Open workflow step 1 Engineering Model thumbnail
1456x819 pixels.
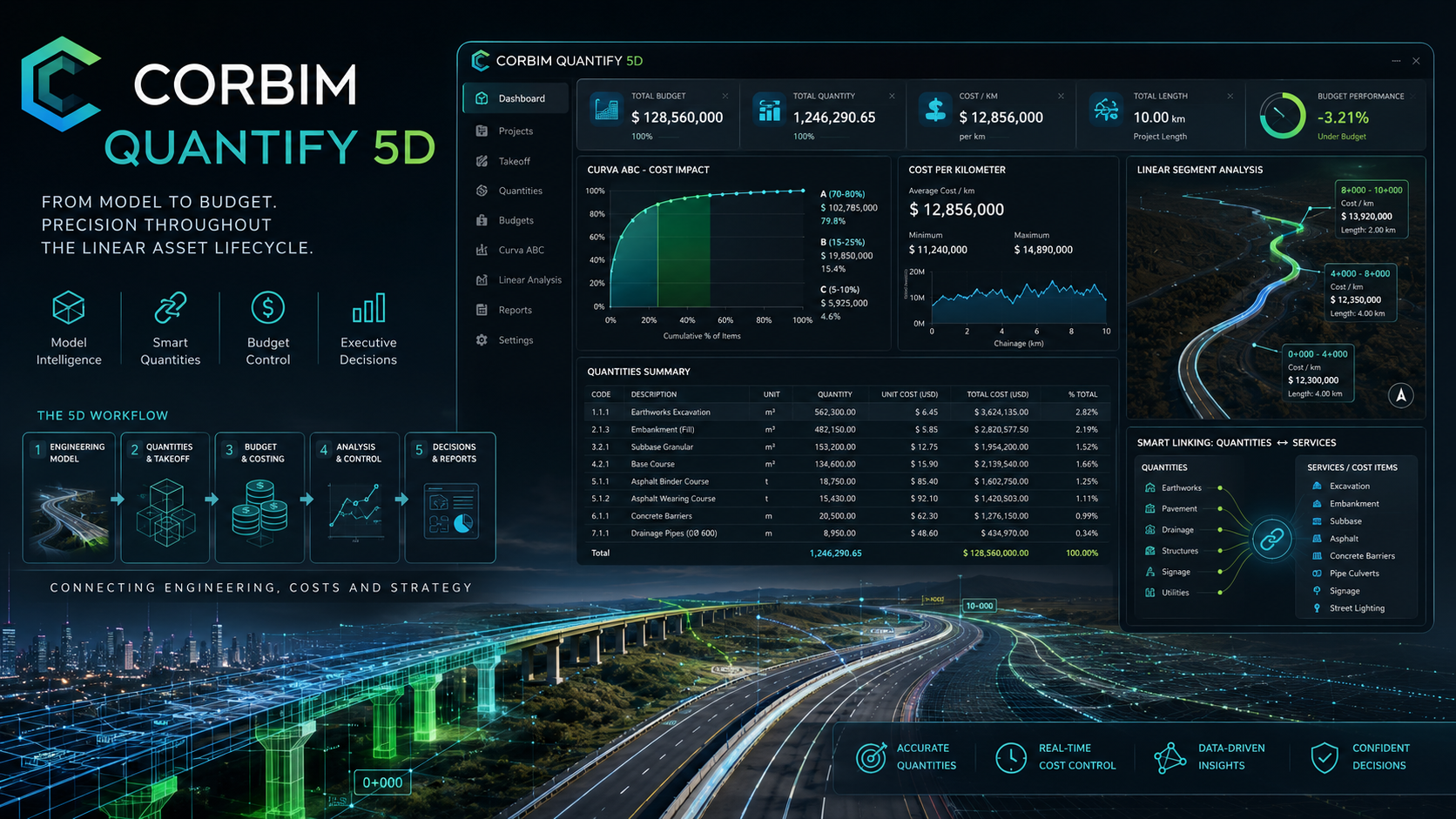click(x=69, y=498)
